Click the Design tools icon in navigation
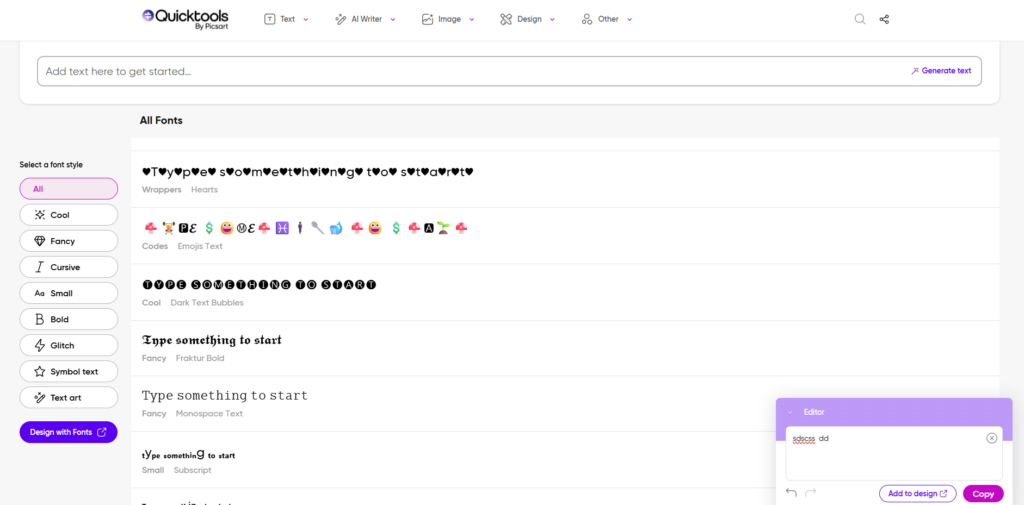 tap(505, 19)
